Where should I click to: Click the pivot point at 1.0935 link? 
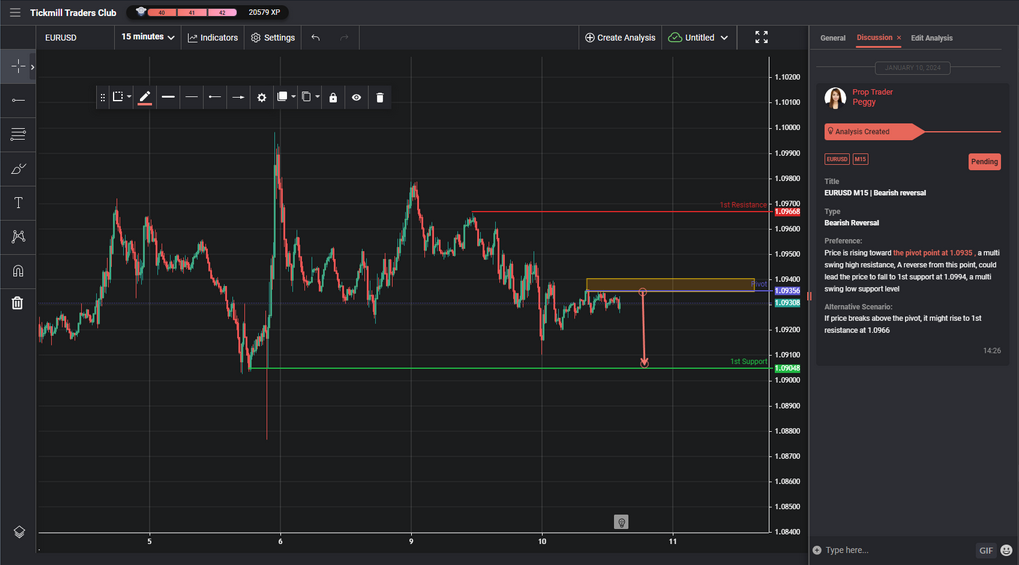point(933,253)
